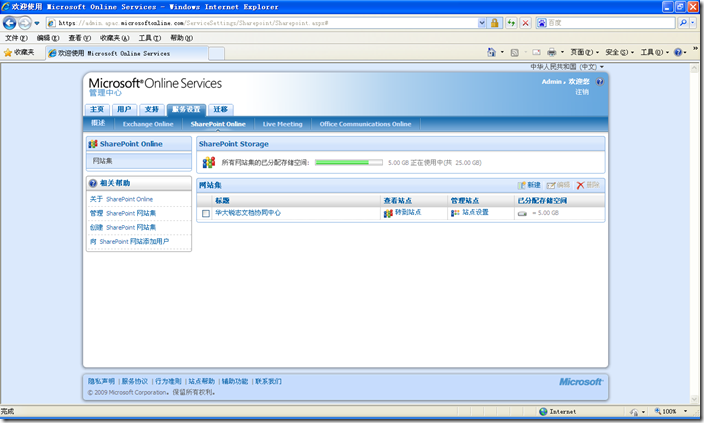Click the 删除 delete button
This screenshot has height=423, width=704.
pyautogui.click(x=588, y=185)
